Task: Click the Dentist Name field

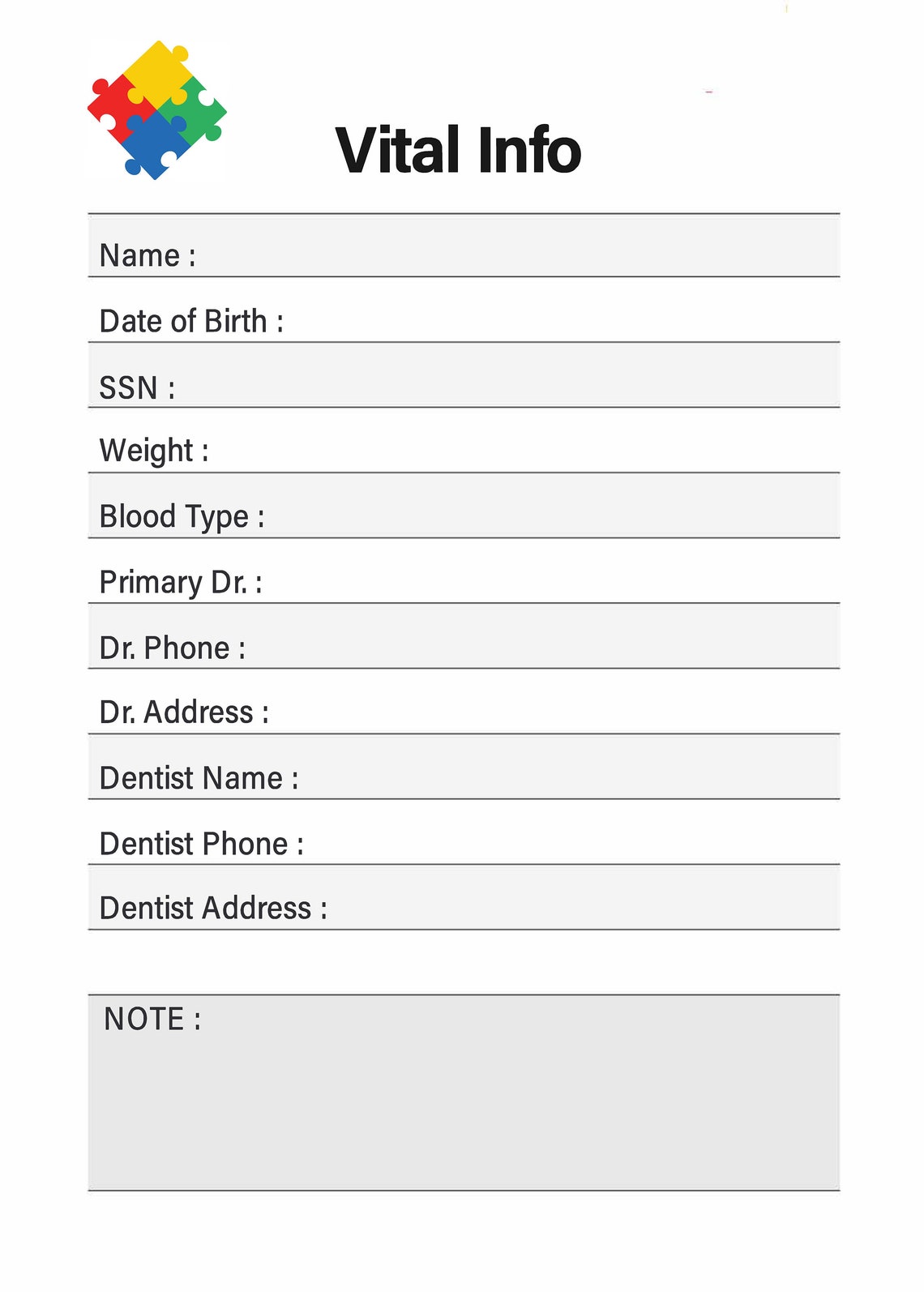Action: (x=464, y=768)
